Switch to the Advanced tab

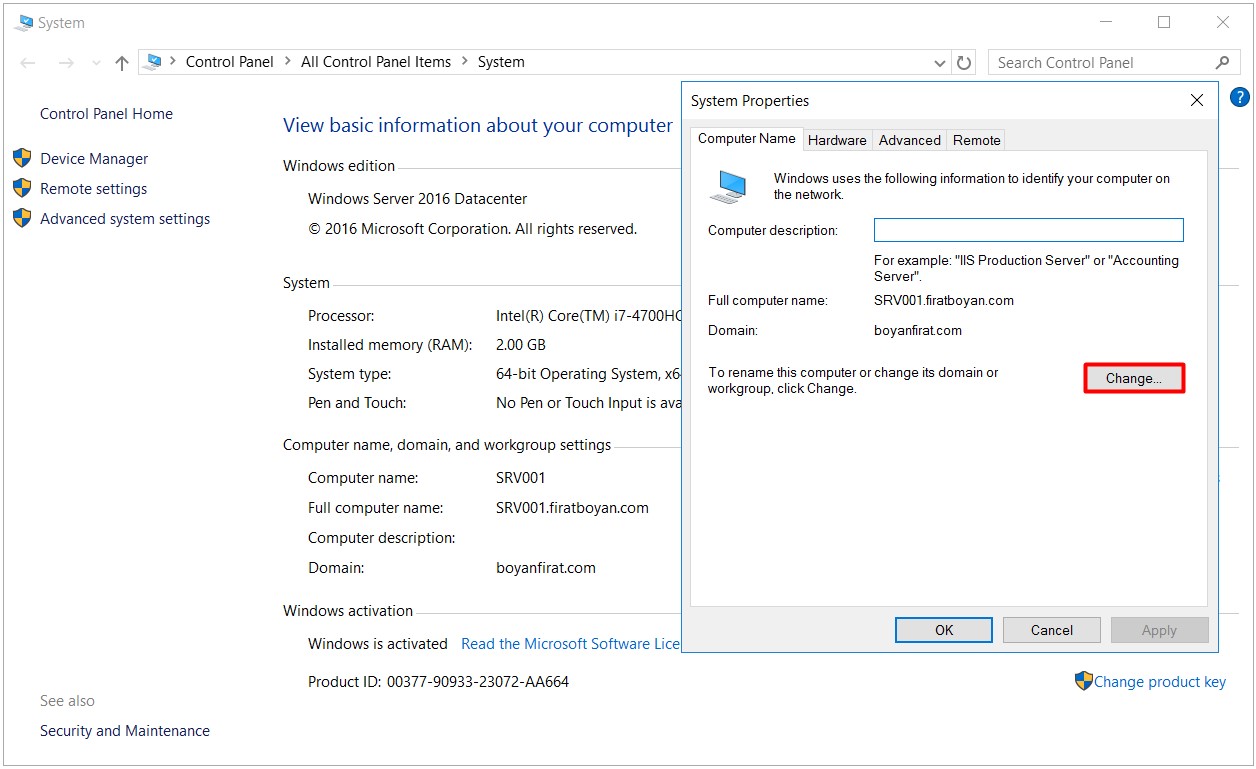(909, 140)
